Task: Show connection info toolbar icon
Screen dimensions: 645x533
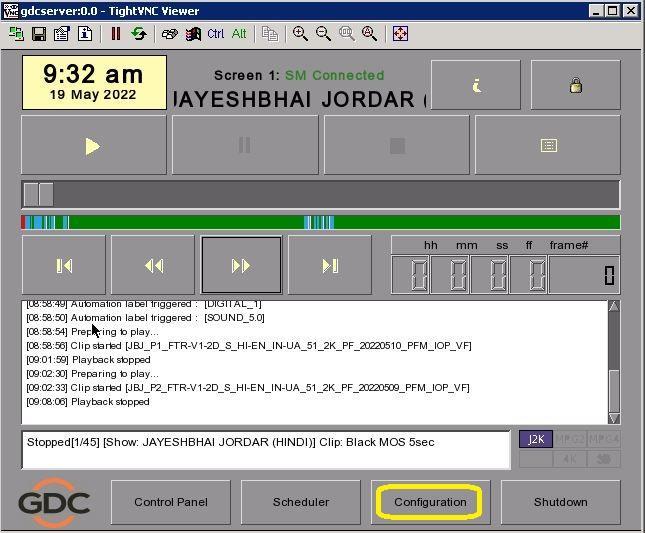Action: (x=85, y=34)
